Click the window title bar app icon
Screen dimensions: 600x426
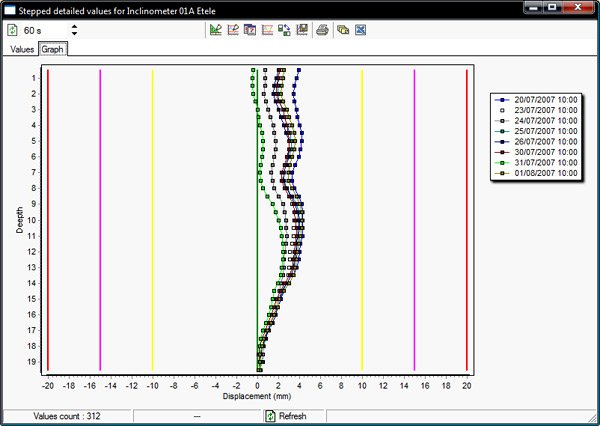click(10, 10)
